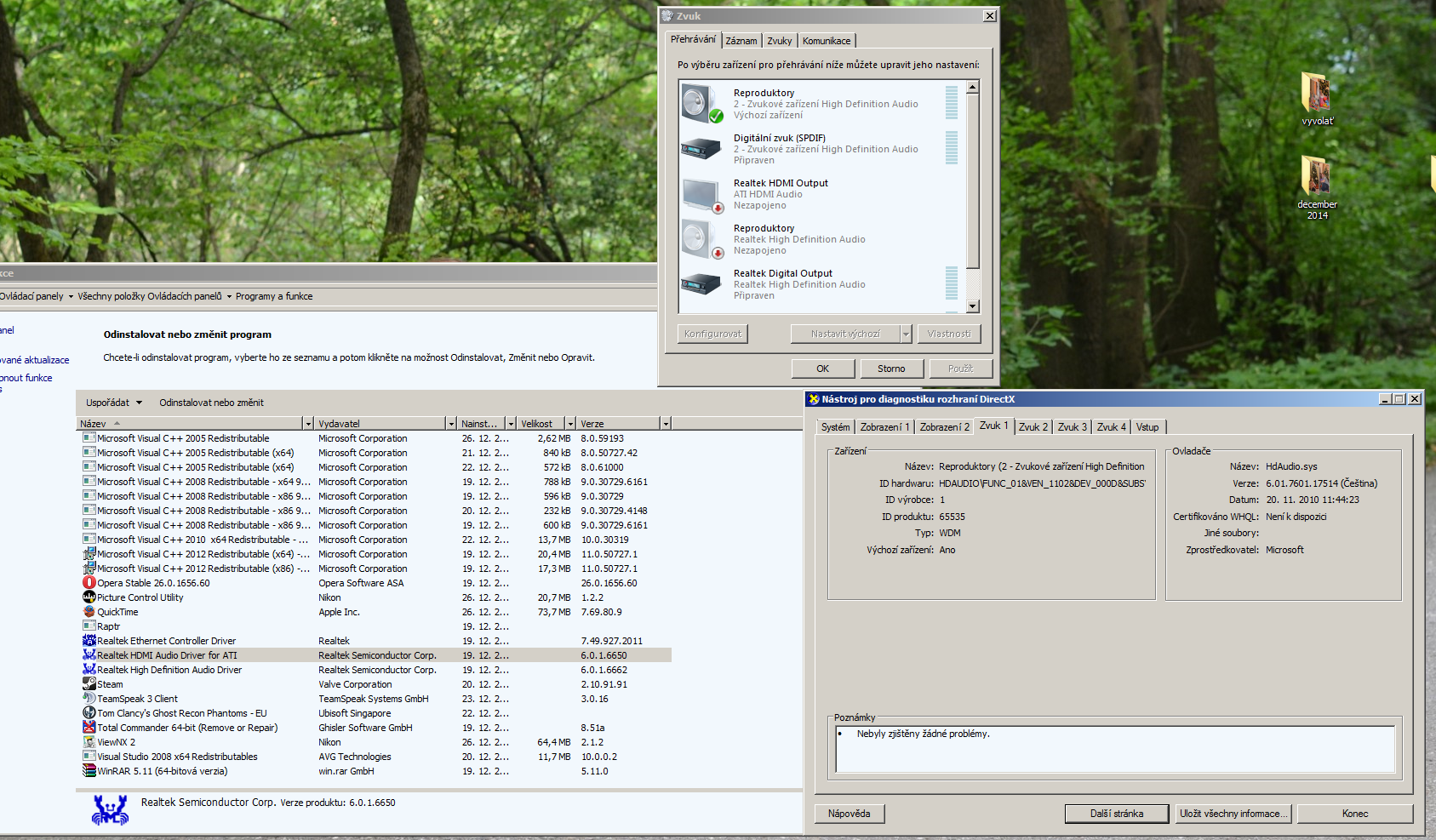Open the Komunikace tab in Zvuk
1436x840 pixels.
coord(827,41)
